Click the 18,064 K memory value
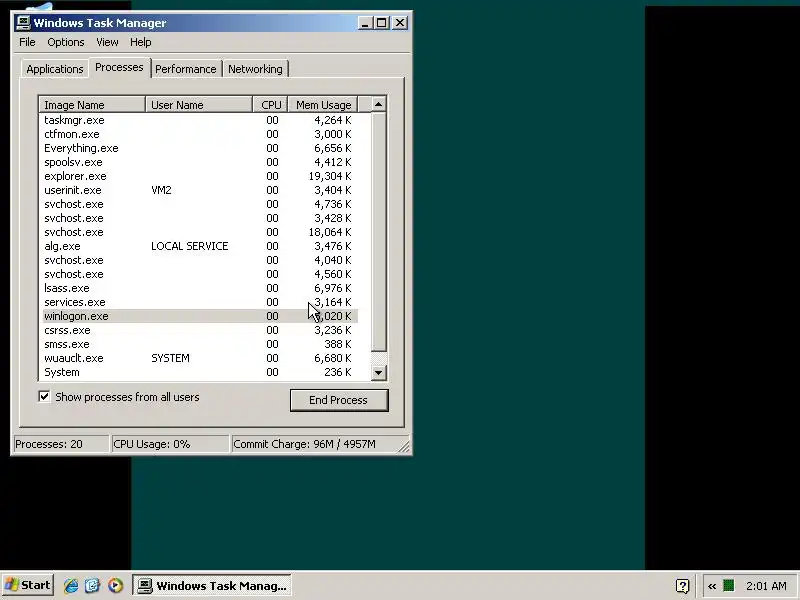 tap(330, 233)
